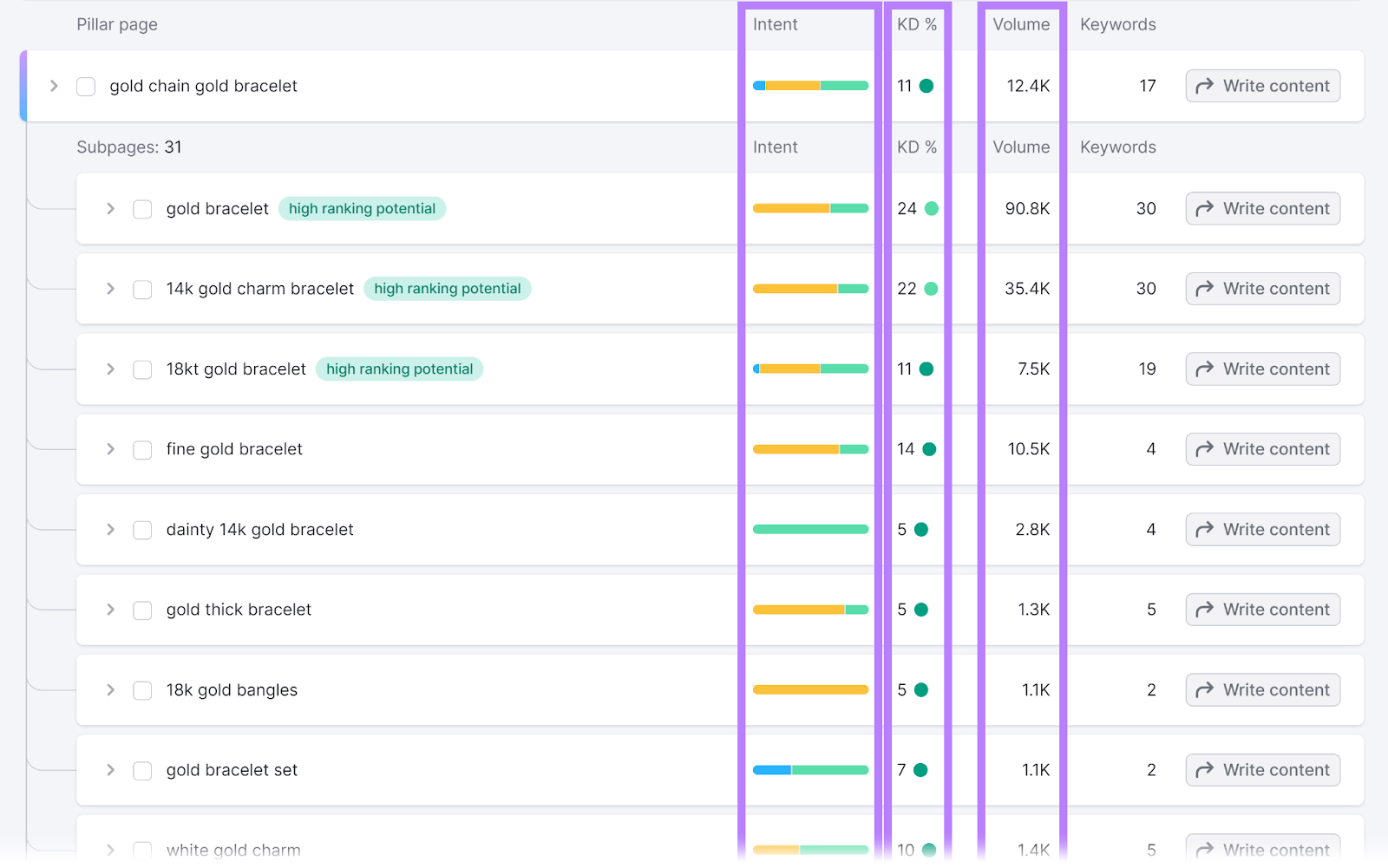Expand the gold bracelet subpage row
The height and width of the screenshot is (868, 1388).
[x=110, y=209]
